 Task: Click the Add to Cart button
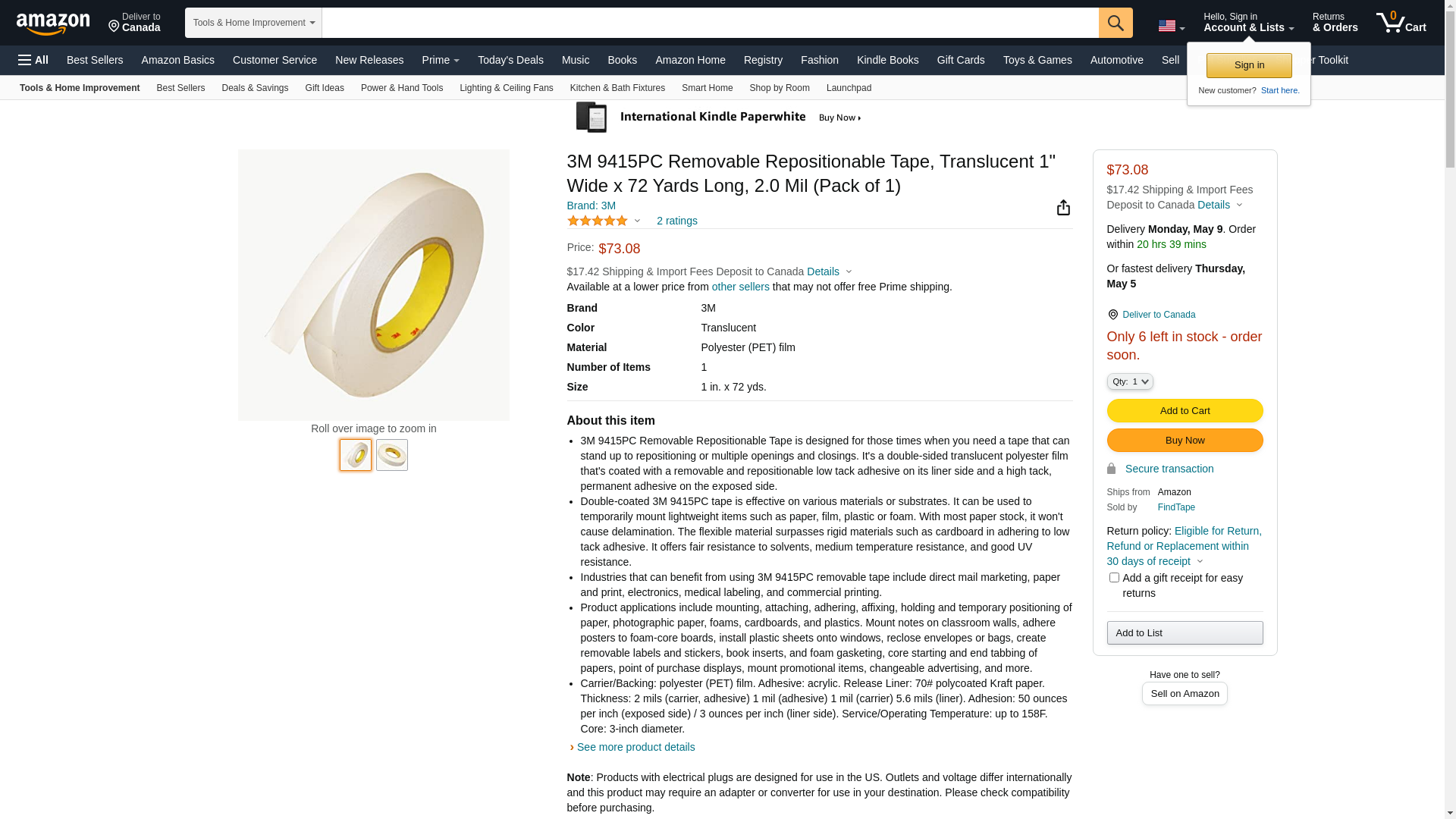tap(1185, 411)
